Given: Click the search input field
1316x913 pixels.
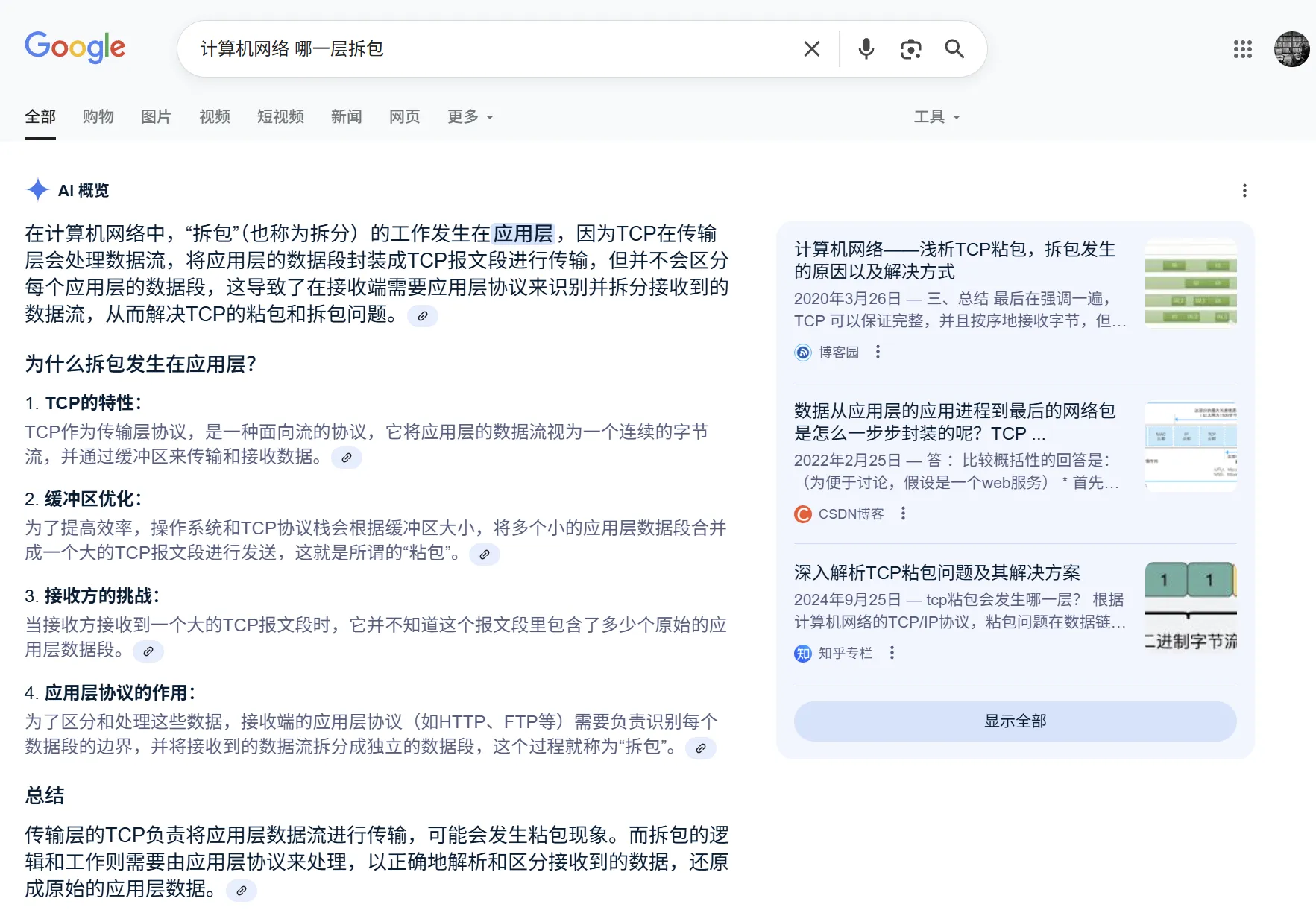Looking at the screenshot, I should pos(492,49).
